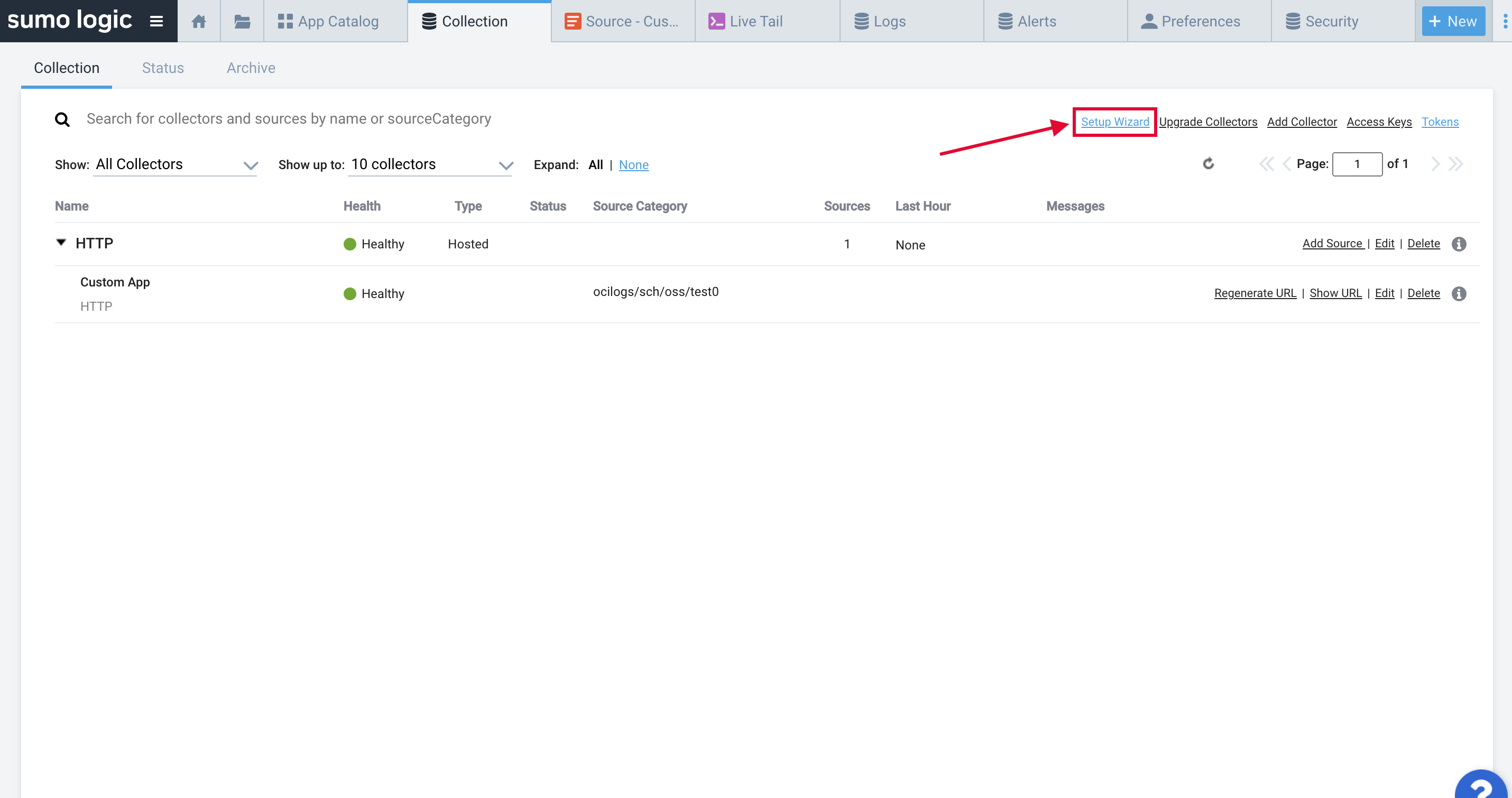The width and height of the screenshot is (1512, 798).
Task: Click the Home icon in the top navigation
Action: tap(198, 21)
